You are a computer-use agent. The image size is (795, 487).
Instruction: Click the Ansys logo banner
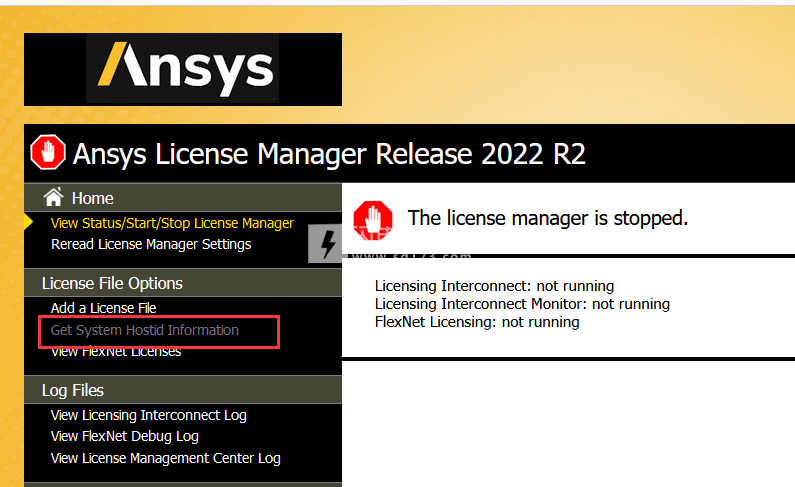[x=183, y=69]
